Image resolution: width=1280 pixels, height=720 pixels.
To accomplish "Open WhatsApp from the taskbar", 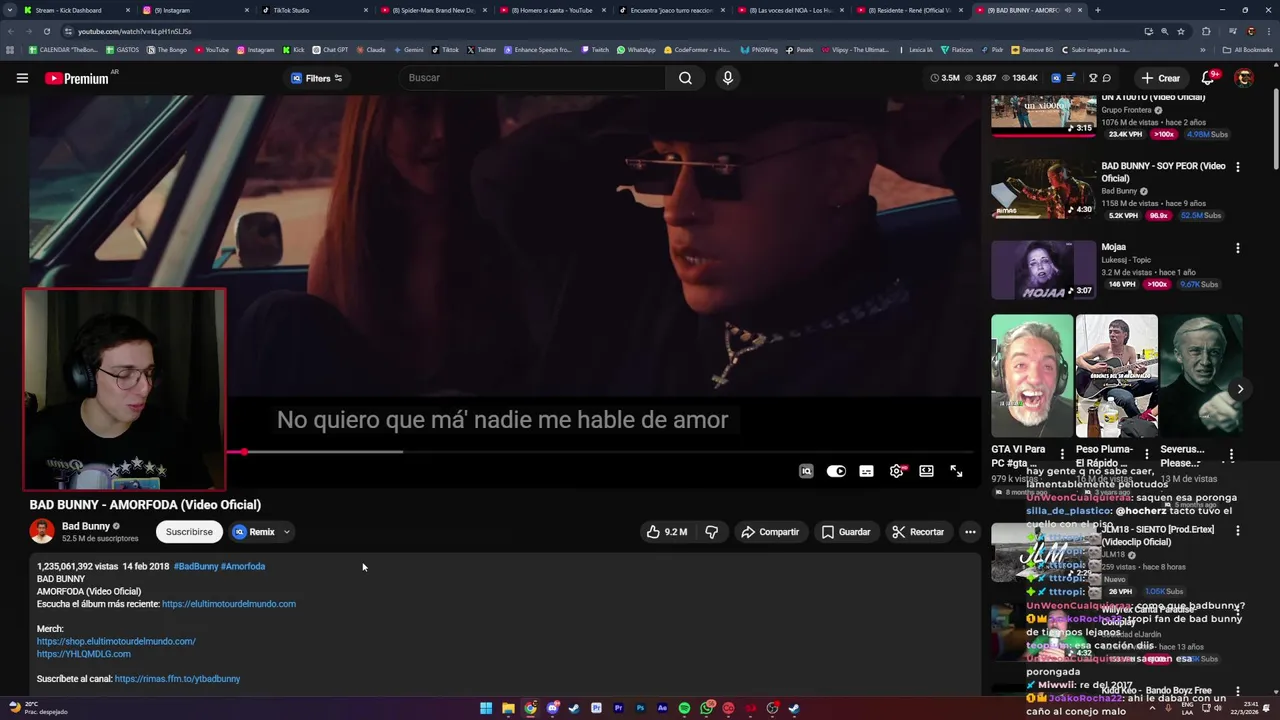I will tap(706, 708).
